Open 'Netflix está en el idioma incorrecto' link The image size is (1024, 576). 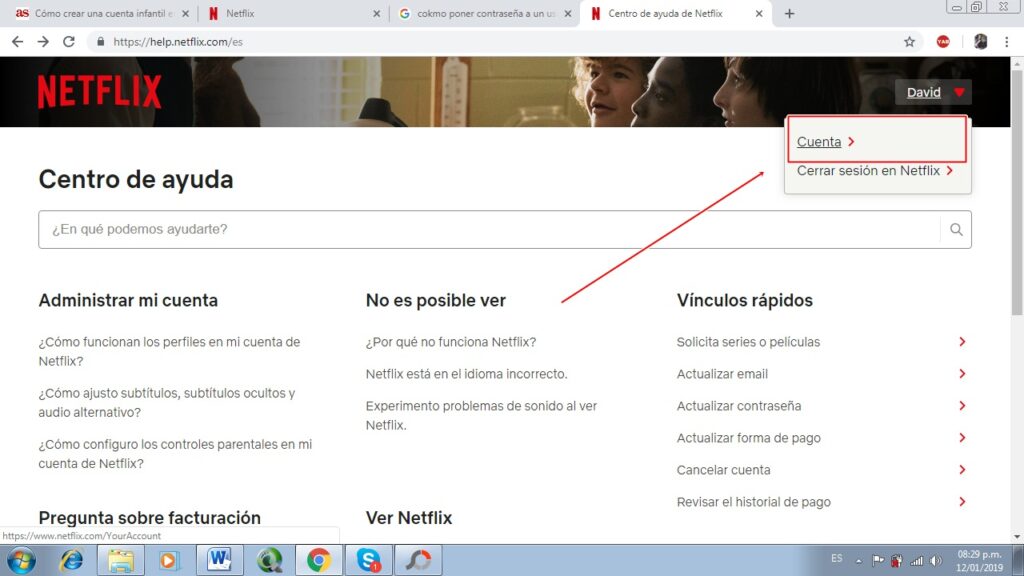click(466, 374)
